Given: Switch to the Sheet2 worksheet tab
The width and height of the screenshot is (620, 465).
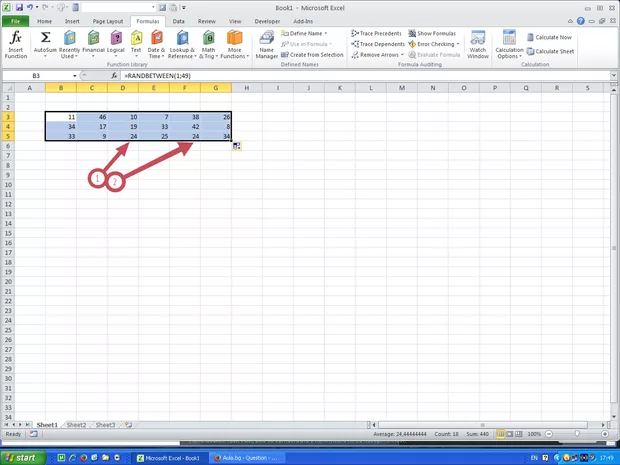Looking at the screenshot, I should [x=77, y=424].
